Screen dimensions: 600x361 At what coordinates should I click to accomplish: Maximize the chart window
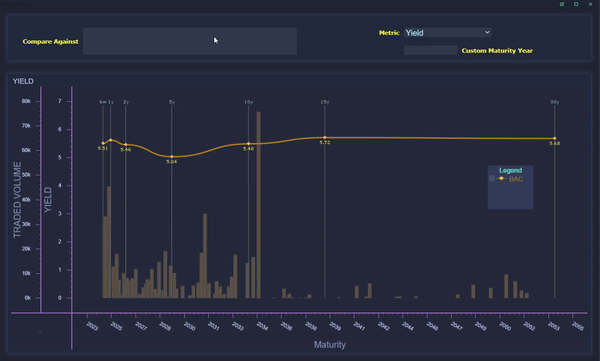tap(576, 4)
